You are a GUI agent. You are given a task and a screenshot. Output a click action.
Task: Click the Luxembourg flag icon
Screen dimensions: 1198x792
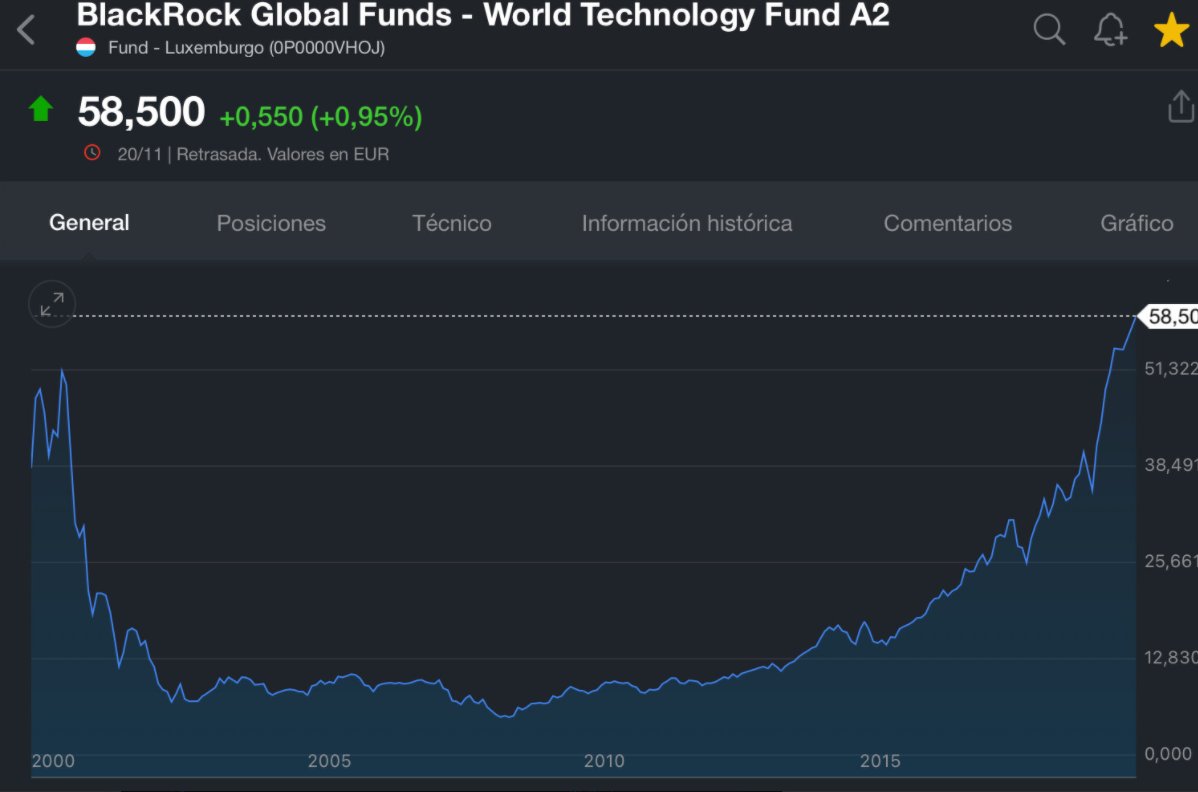pos(86,47)
